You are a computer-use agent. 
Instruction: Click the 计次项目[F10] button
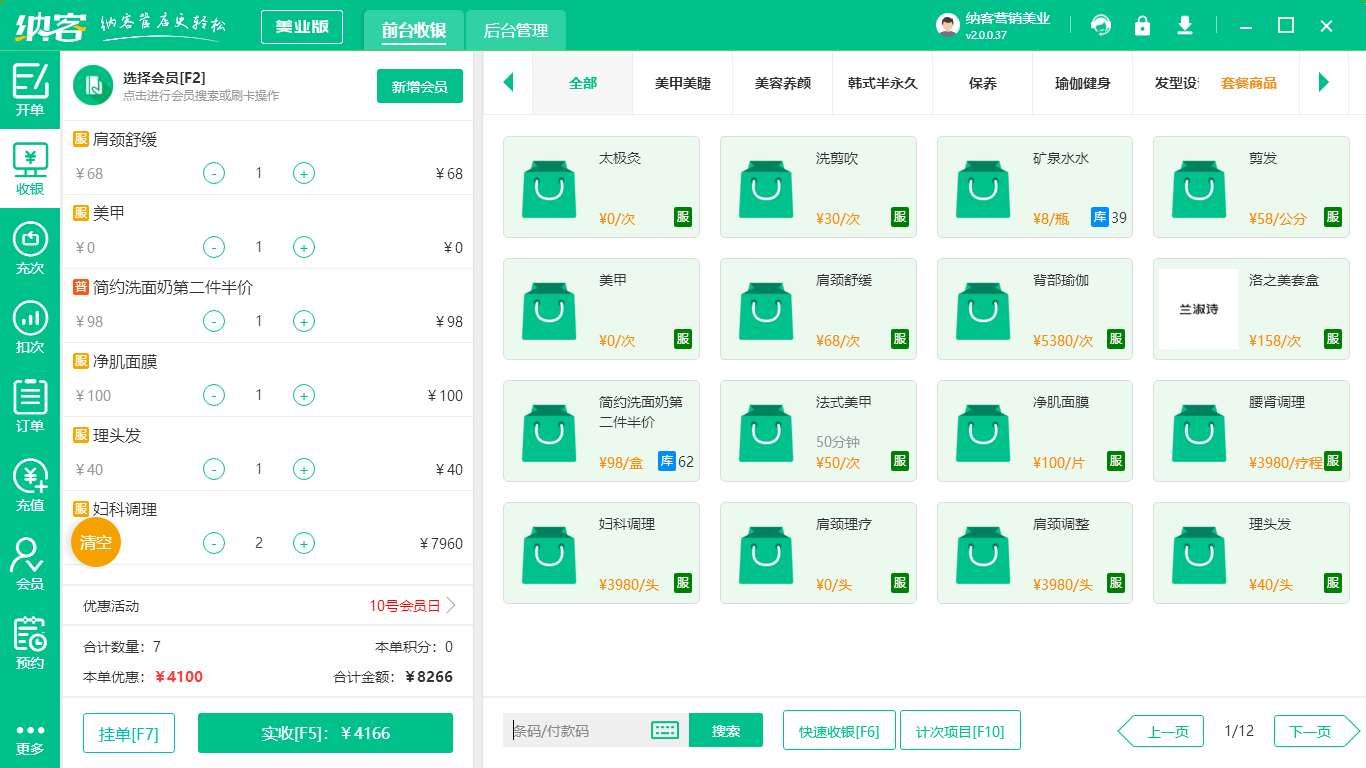[x=960, y=730]
